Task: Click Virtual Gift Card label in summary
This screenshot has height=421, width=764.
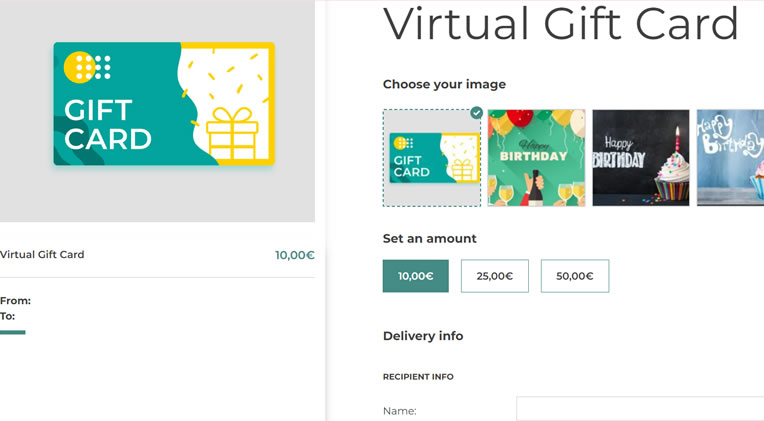Action: tap(42, 255)
